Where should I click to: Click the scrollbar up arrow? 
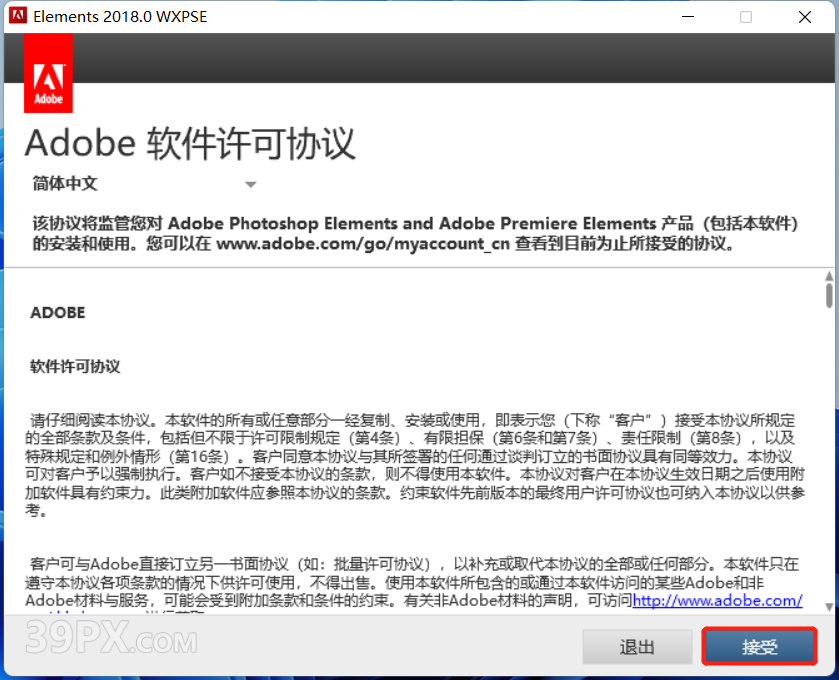pos(829,276)
